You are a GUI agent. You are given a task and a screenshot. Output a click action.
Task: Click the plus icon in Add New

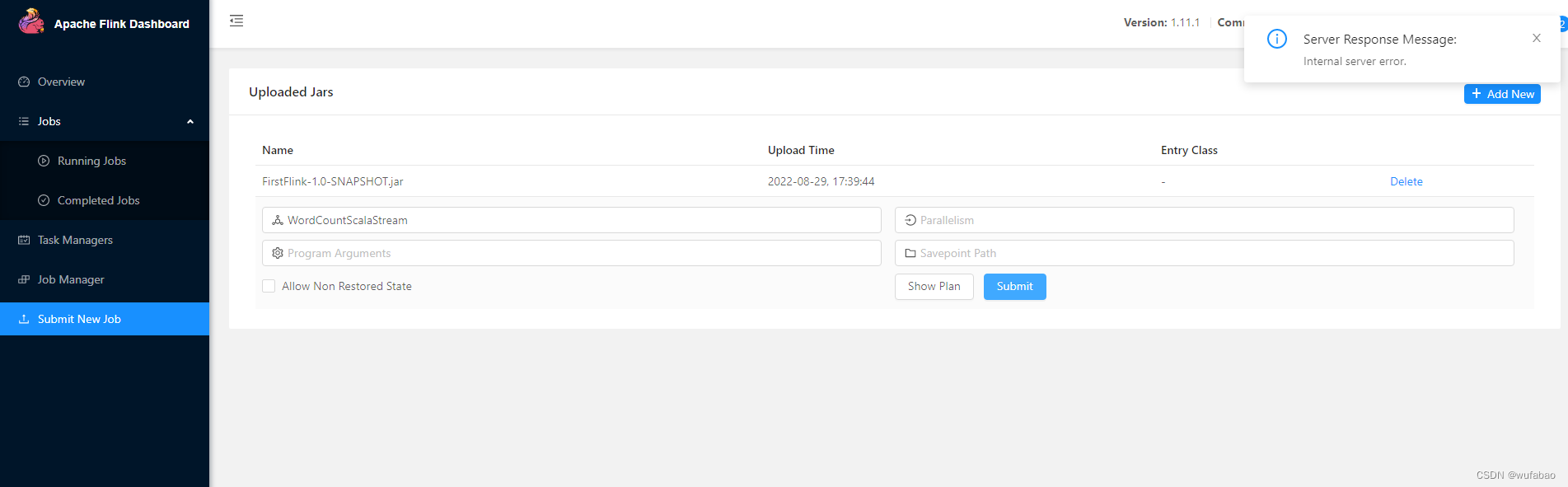point(1477,94)
